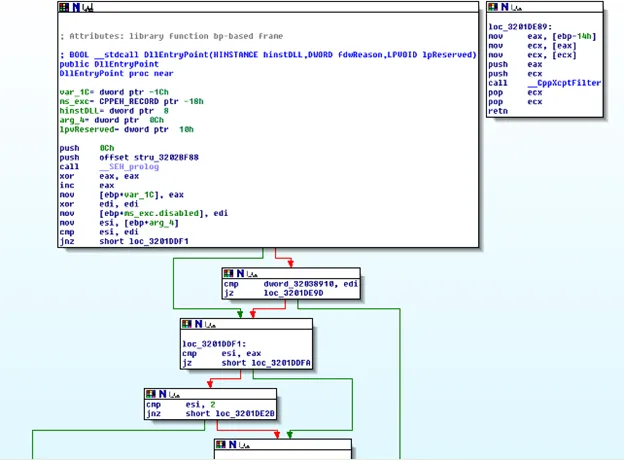
Task: Select the 'retn' instruction
Action: [498, 111]
